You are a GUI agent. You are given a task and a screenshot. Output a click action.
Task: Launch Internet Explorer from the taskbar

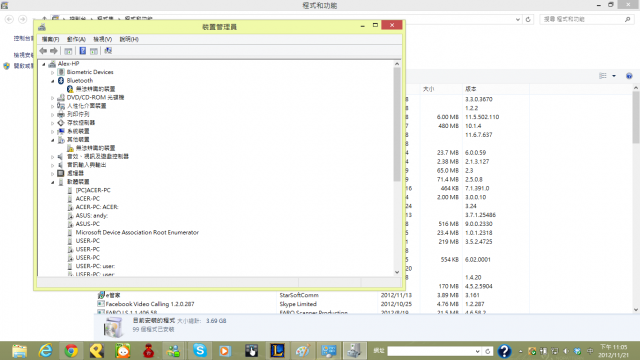(x=45, y=351)
